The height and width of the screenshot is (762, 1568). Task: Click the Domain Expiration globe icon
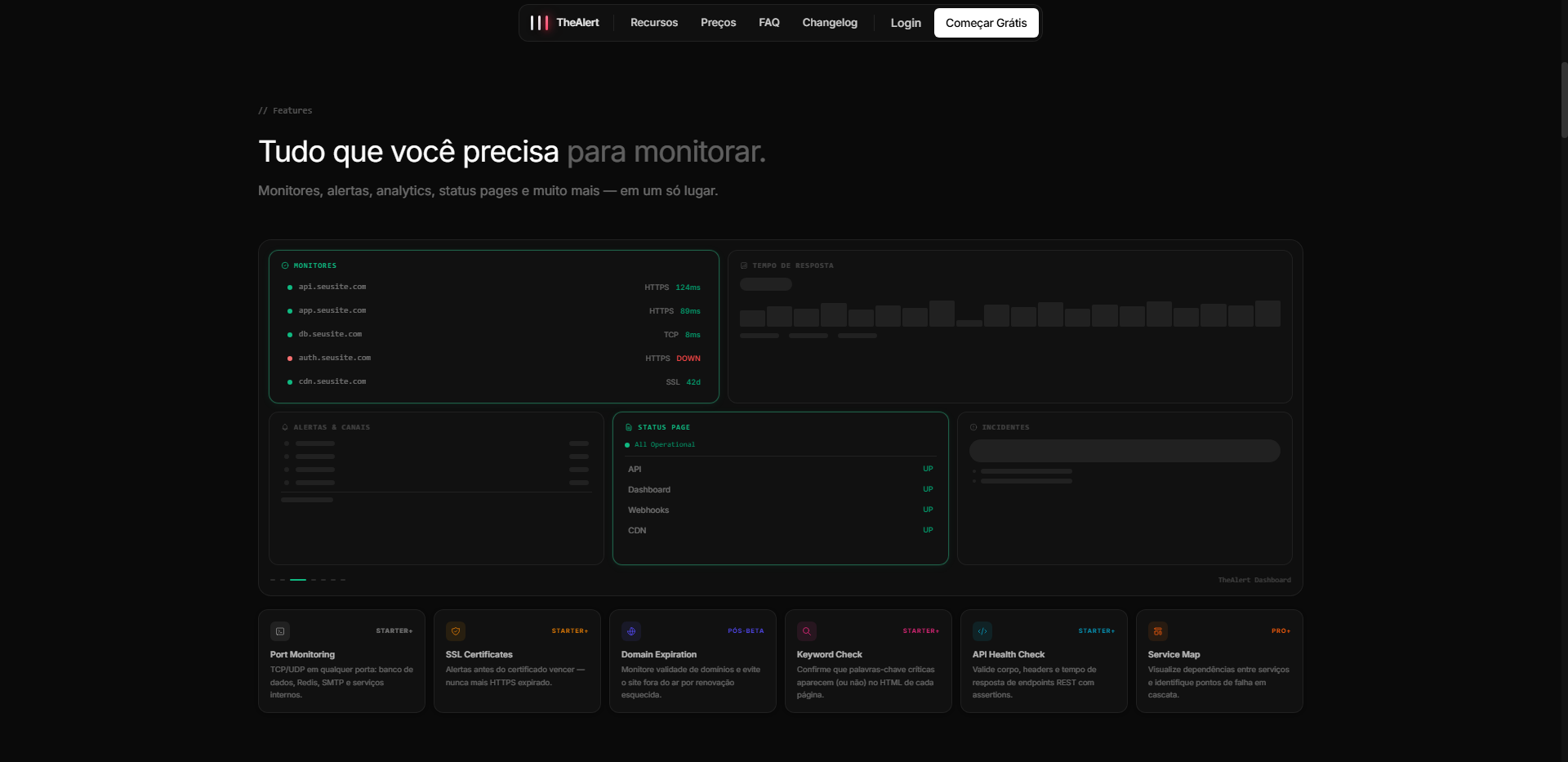point(631,631)
